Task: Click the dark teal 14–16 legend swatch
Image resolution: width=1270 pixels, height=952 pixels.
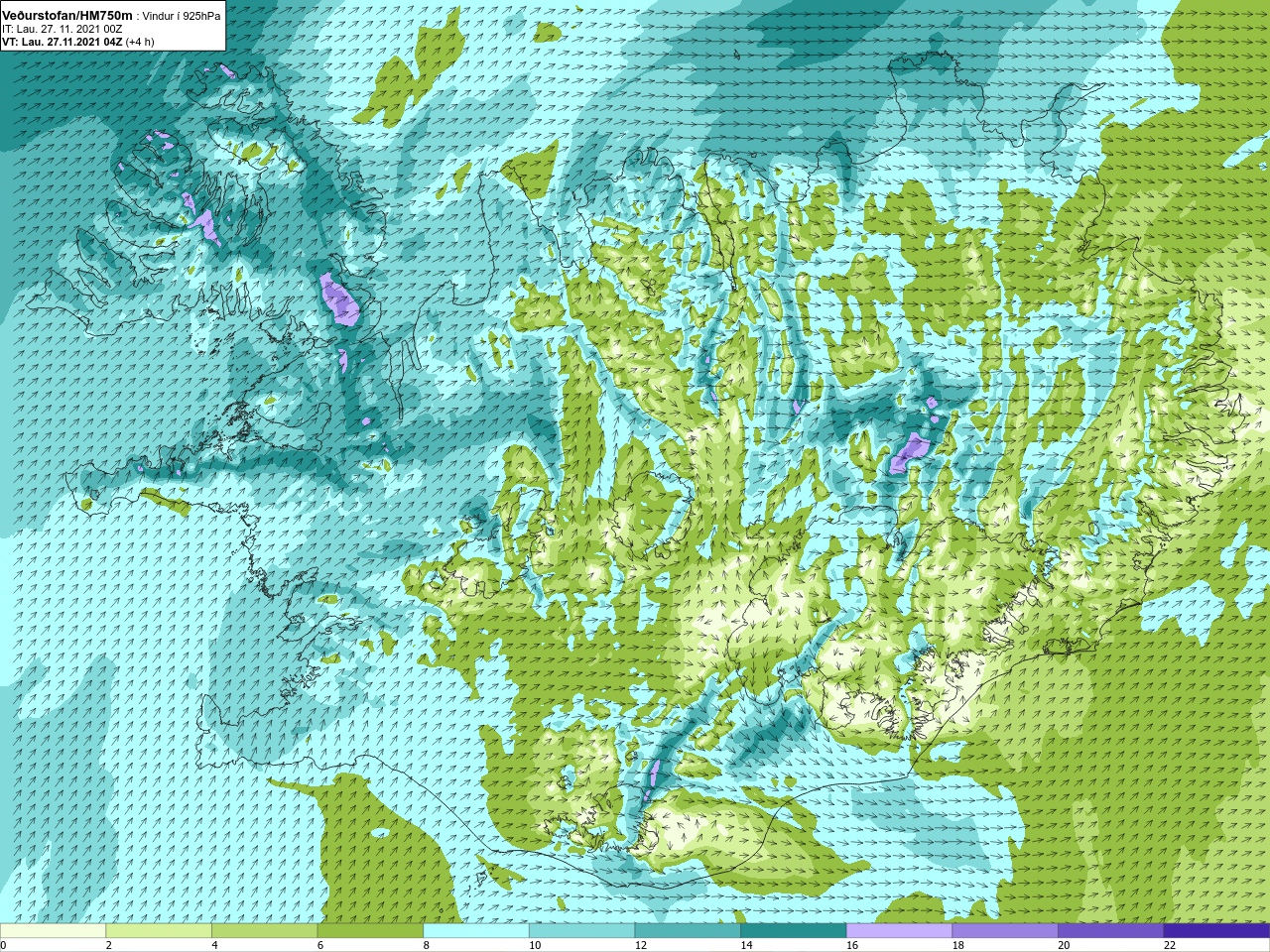Action: (794, 931)
